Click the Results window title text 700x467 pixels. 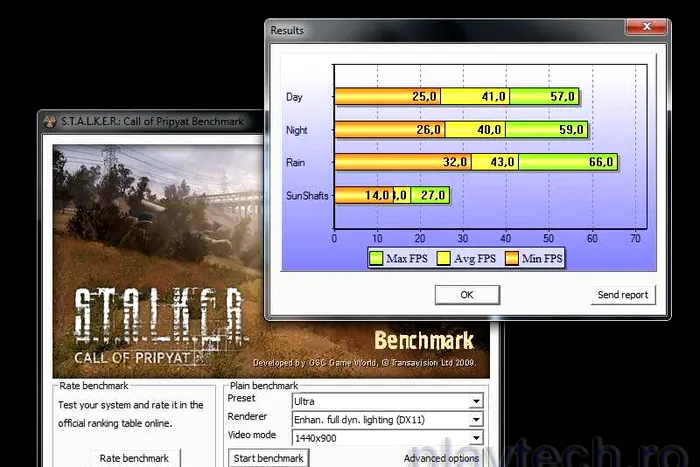point(287,30)
